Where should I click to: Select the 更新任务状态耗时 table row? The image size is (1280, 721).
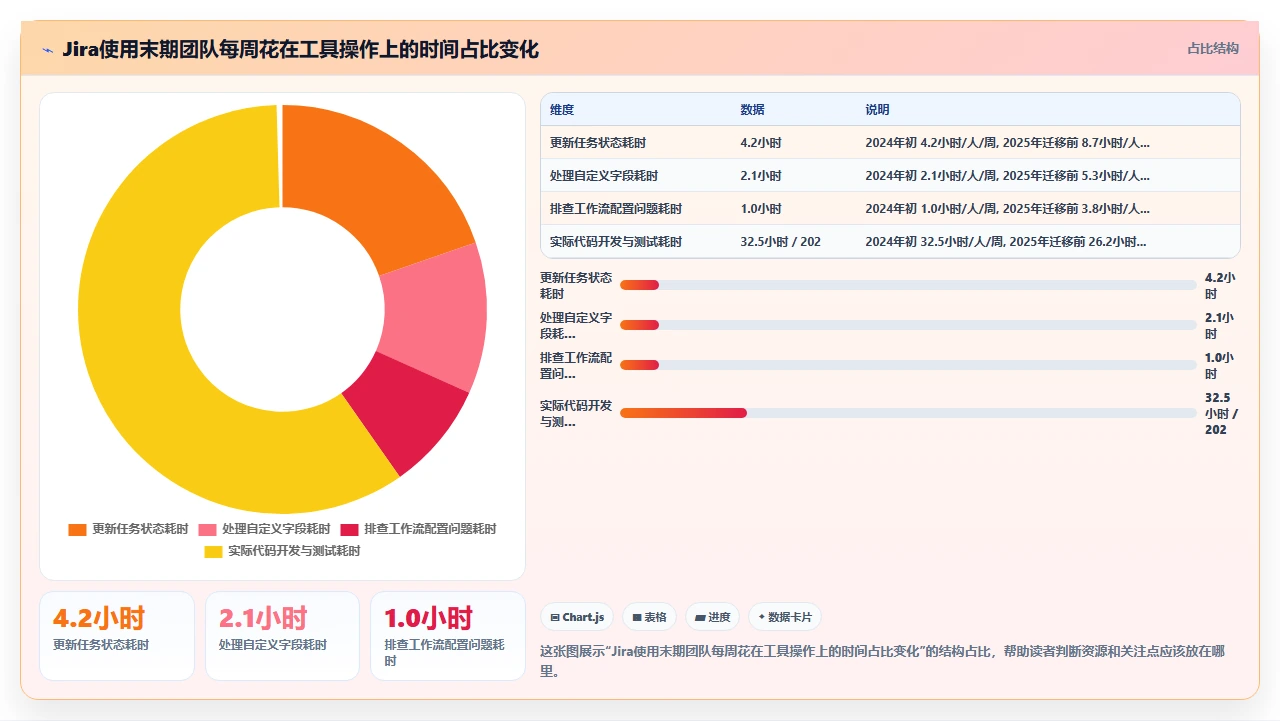tap(890, 143)
